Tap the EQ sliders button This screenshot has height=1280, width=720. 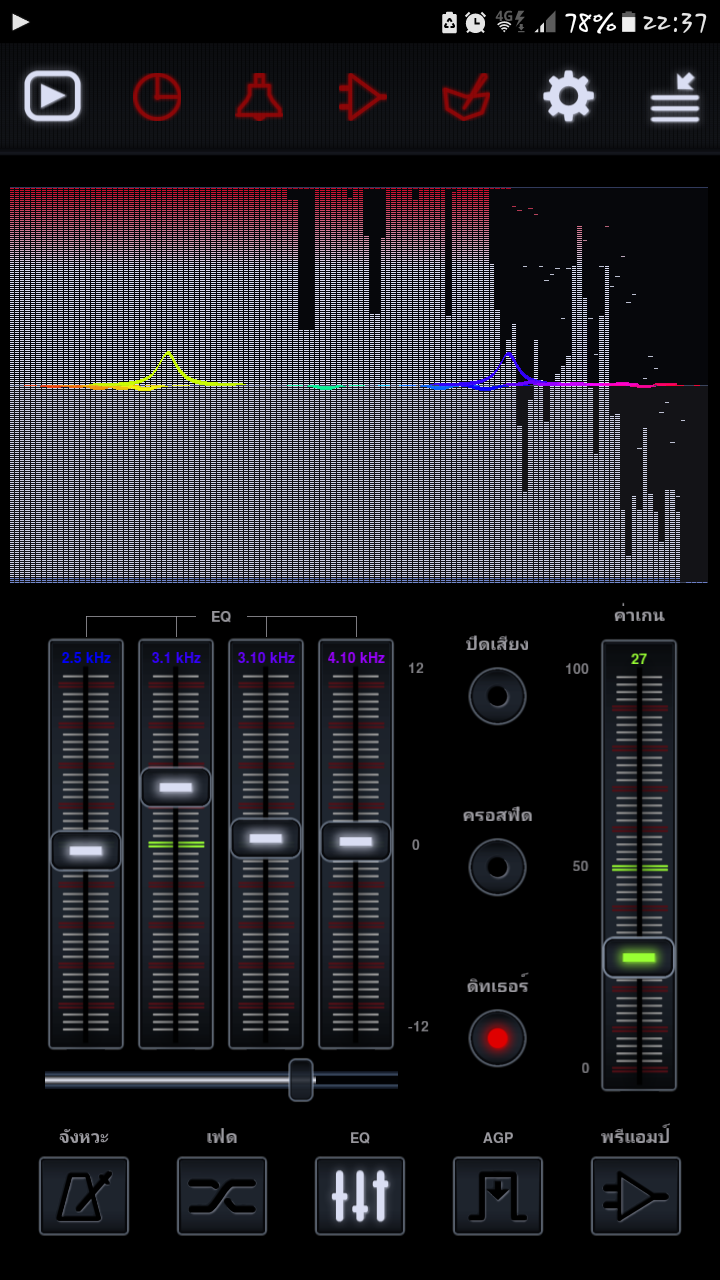[360, 1196]
